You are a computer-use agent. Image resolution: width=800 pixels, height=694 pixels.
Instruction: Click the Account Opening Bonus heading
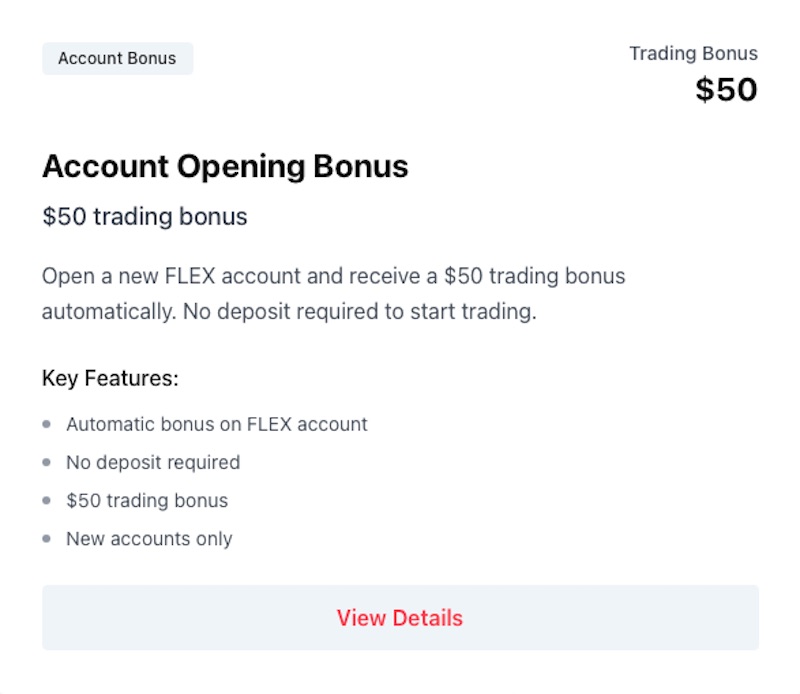224,167
